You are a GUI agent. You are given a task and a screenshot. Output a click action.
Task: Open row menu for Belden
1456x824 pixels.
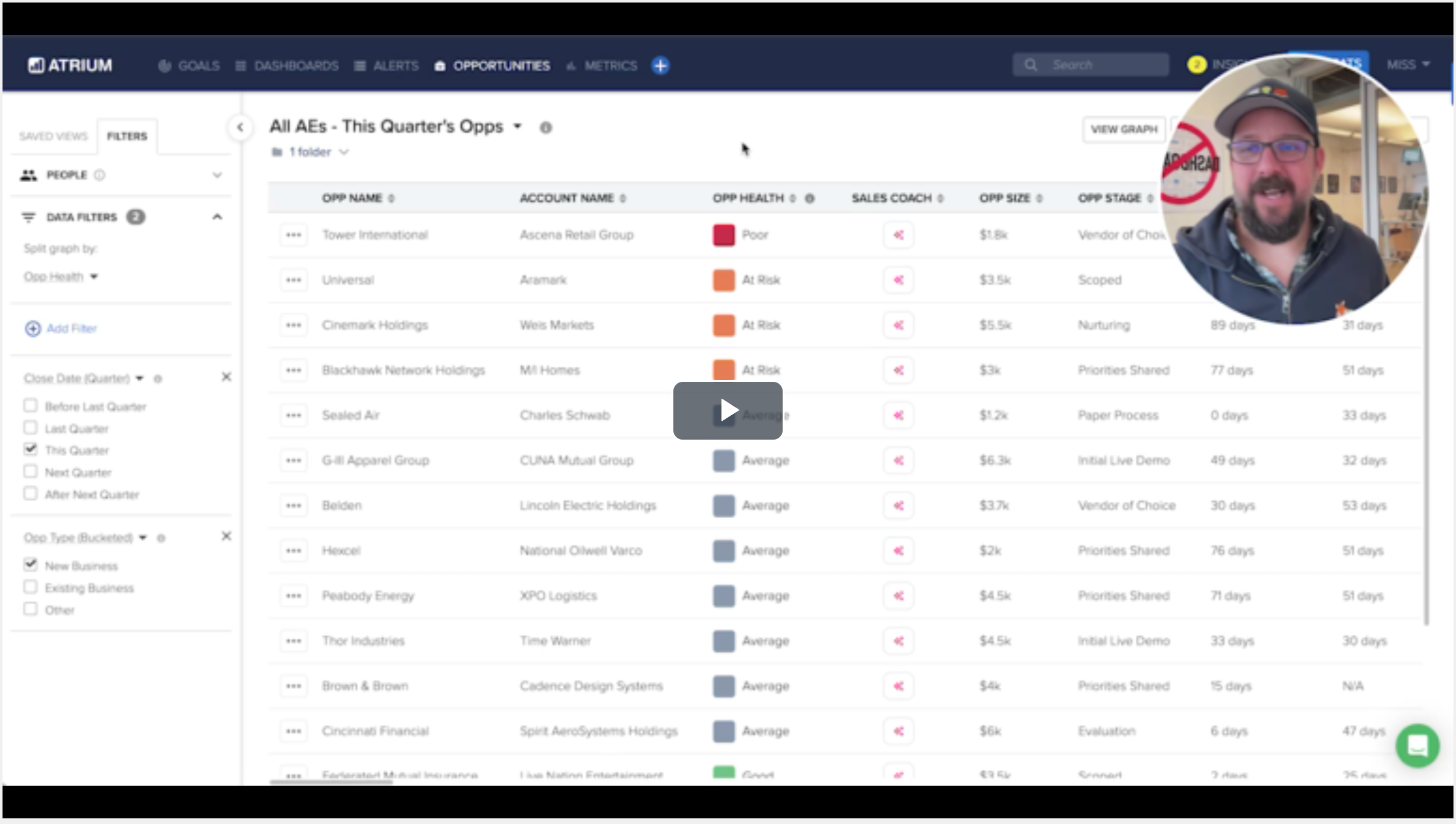293,506
